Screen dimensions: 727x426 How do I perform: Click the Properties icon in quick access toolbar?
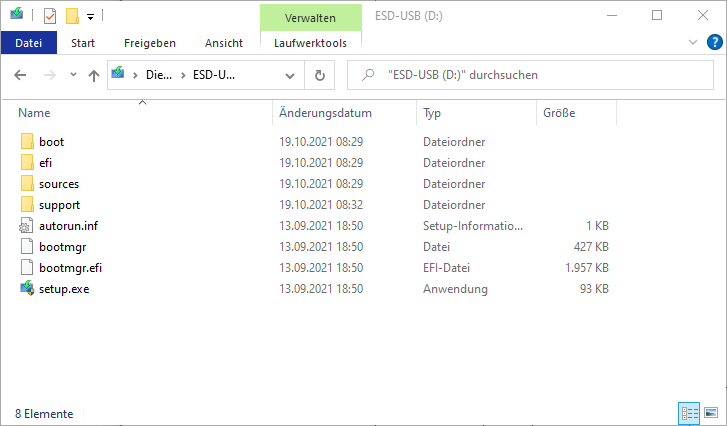[50, 16]
